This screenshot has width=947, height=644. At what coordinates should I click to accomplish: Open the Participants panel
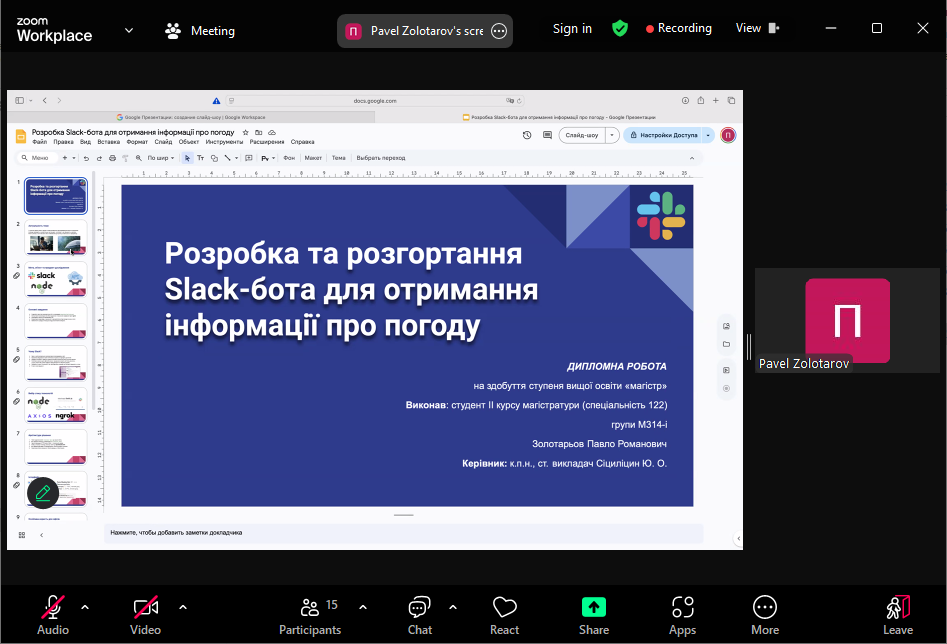click(x=310, y=613)
